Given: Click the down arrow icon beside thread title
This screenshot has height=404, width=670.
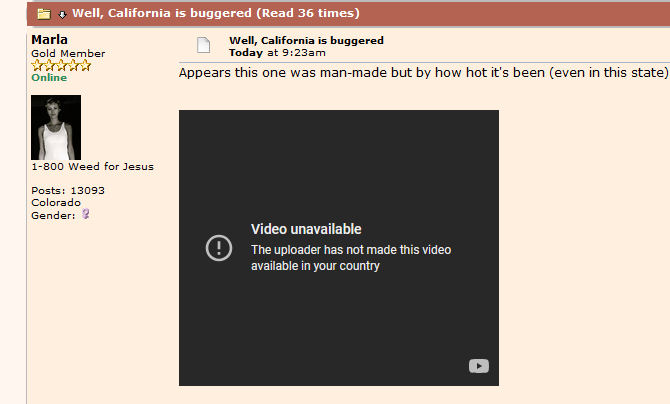Looking at the screenshot, I should [x=62, y=14].
